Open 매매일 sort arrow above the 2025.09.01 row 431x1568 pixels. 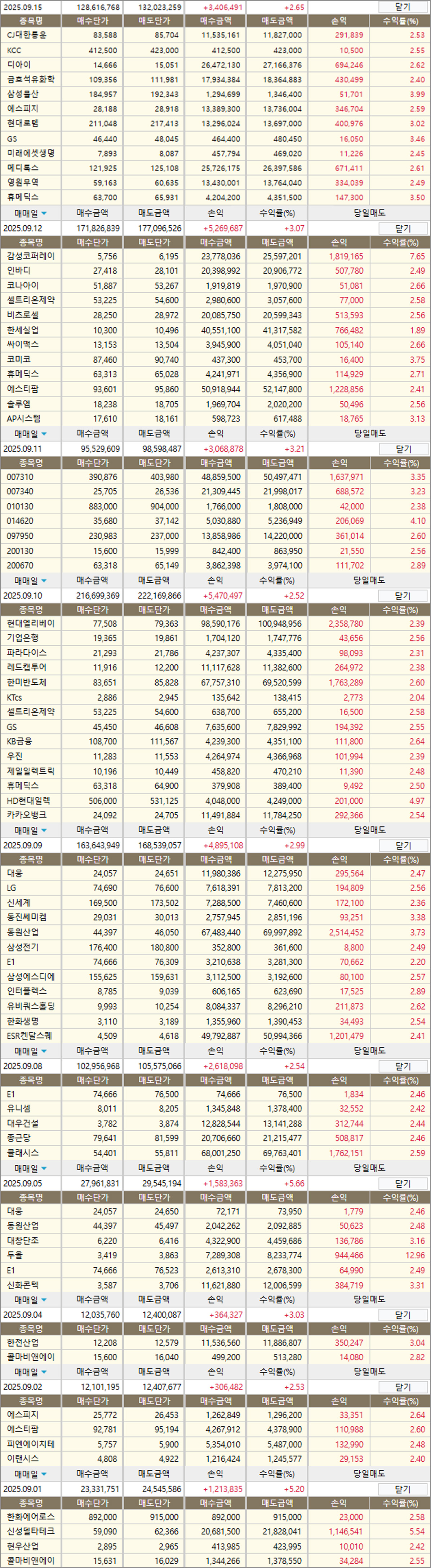pos(44,1474)
